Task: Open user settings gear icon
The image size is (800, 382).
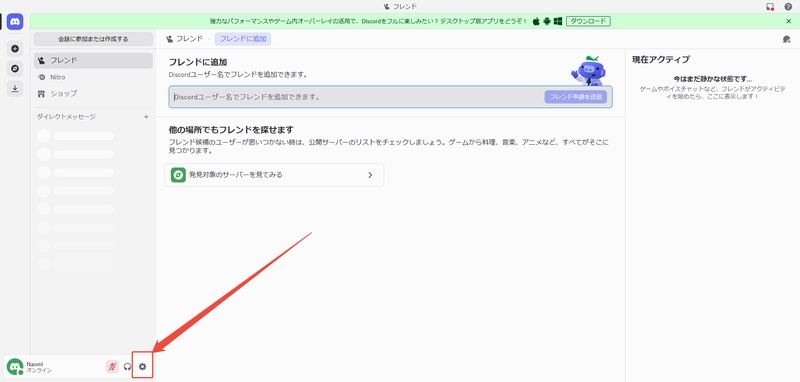Action: click(x=142, y=366)
